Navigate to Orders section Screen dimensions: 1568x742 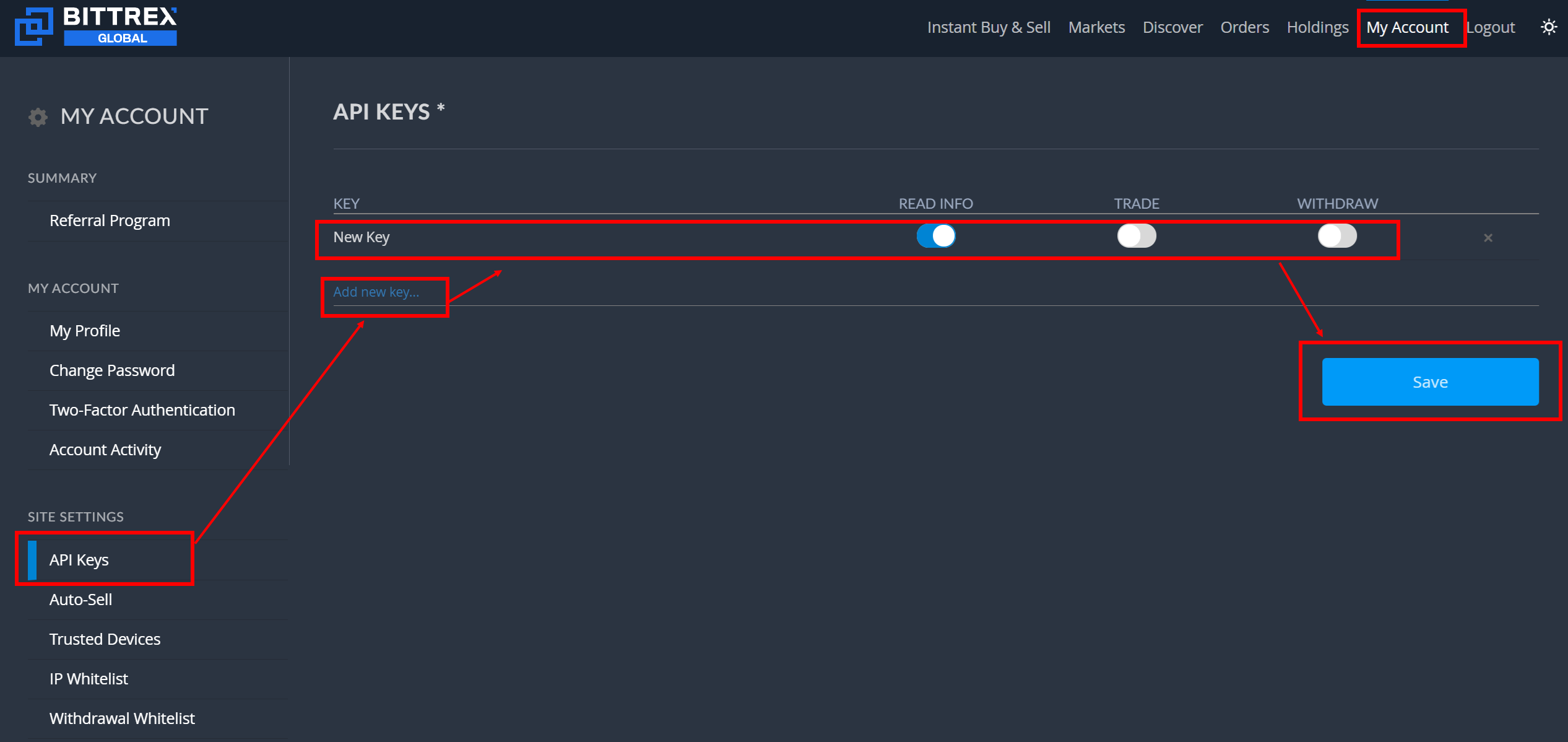[x=1243, y=27]
